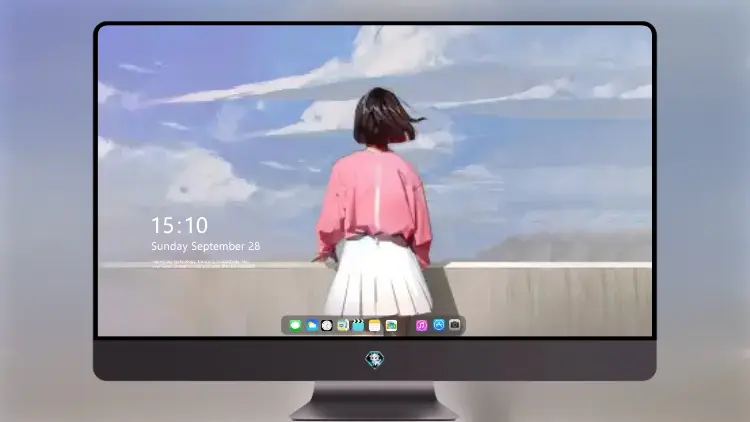This screenshot has width=750, height=422.
Task: Open the Weather app icon in the dock
Action: pos(311,325)
